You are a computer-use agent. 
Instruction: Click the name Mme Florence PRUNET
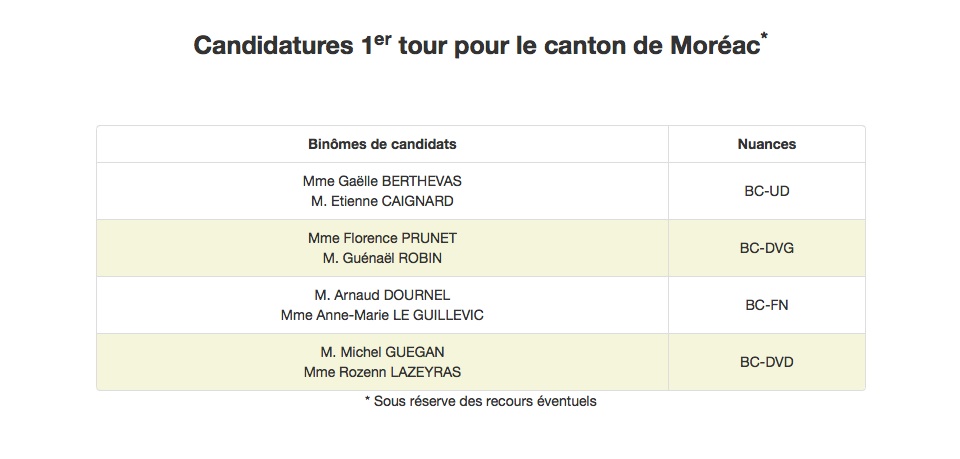382,238
